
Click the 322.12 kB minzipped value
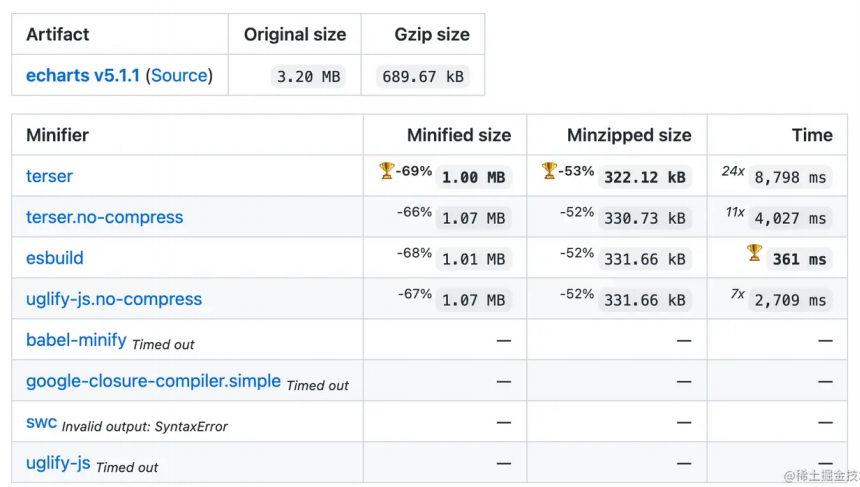(x=645, y=177)
